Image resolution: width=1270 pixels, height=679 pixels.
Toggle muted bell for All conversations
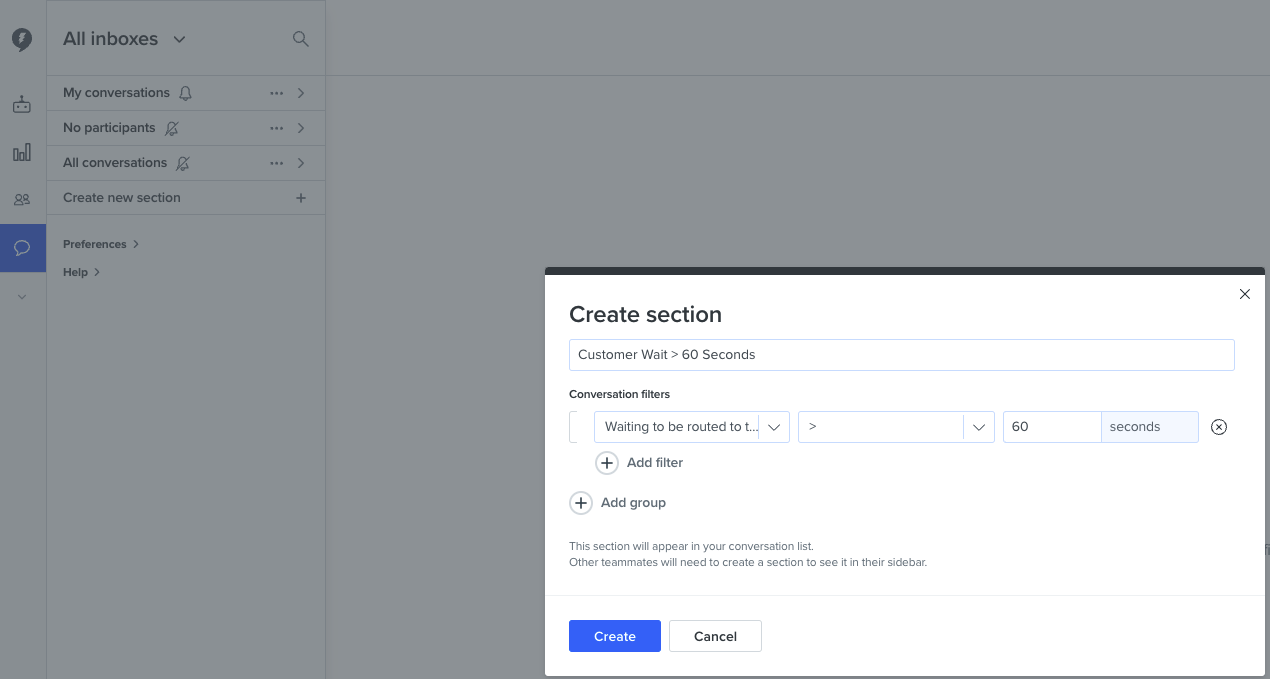pyautogui.click(x=182, y=163)
